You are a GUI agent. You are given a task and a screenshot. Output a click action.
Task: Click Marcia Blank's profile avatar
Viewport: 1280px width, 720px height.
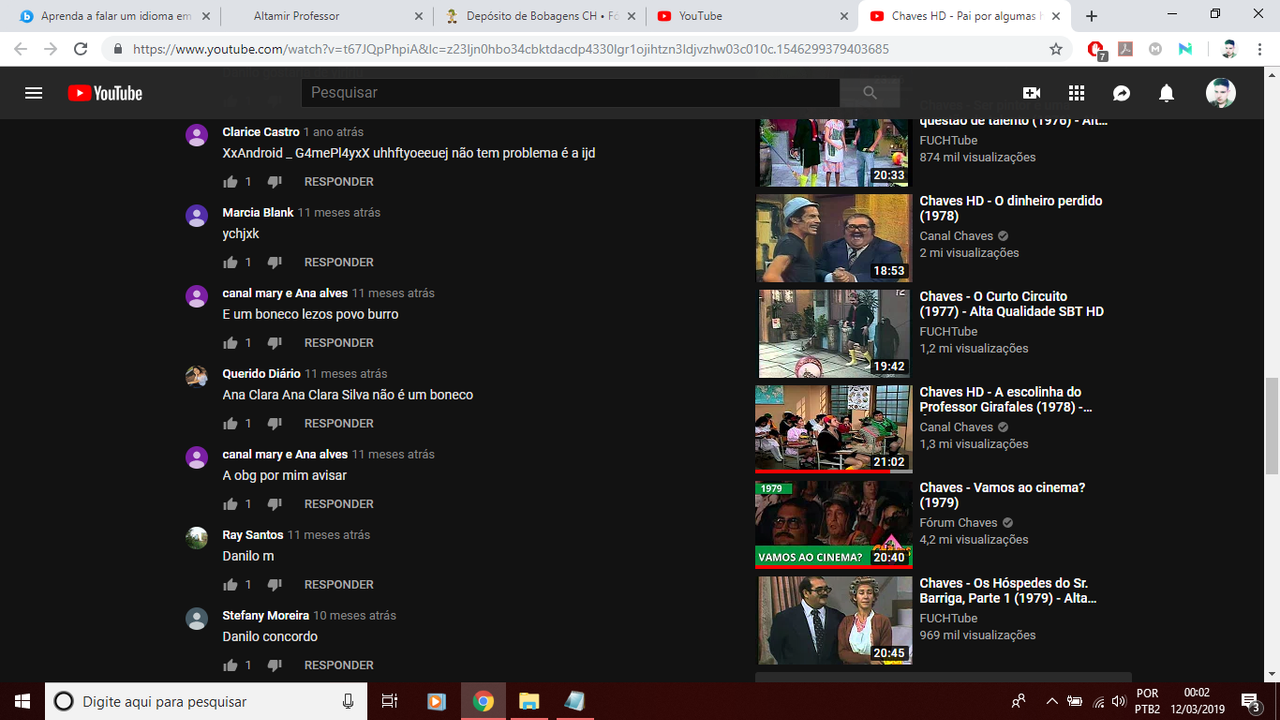tap(197, 216)
